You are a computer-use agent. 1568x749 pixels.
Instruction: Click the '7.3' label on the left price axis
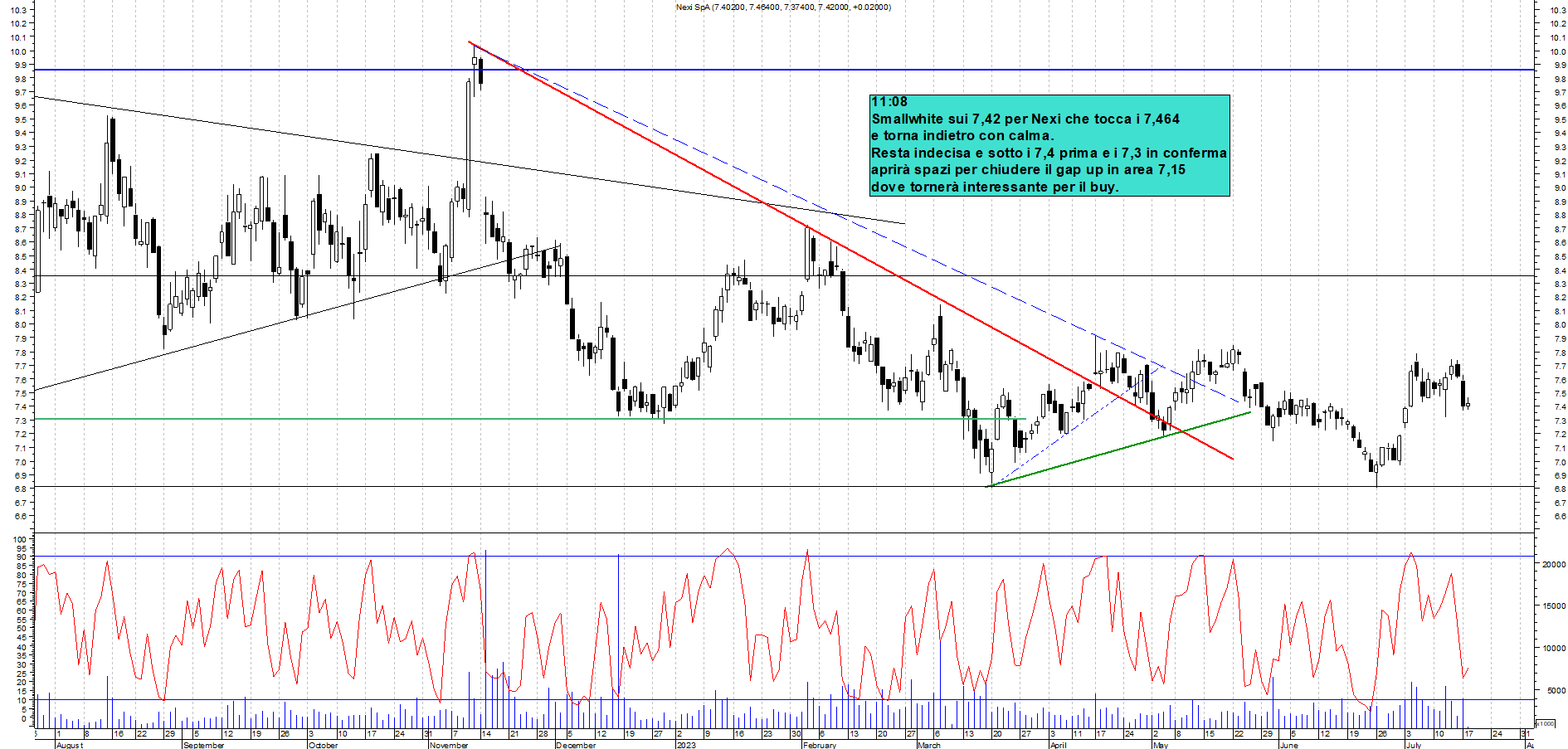20,421
